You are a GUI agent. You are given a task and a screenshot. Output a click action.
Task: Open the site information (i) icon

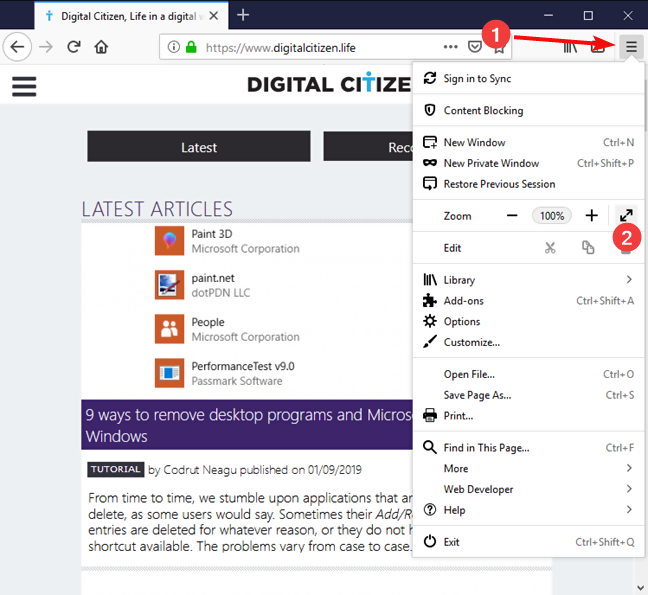174,47
